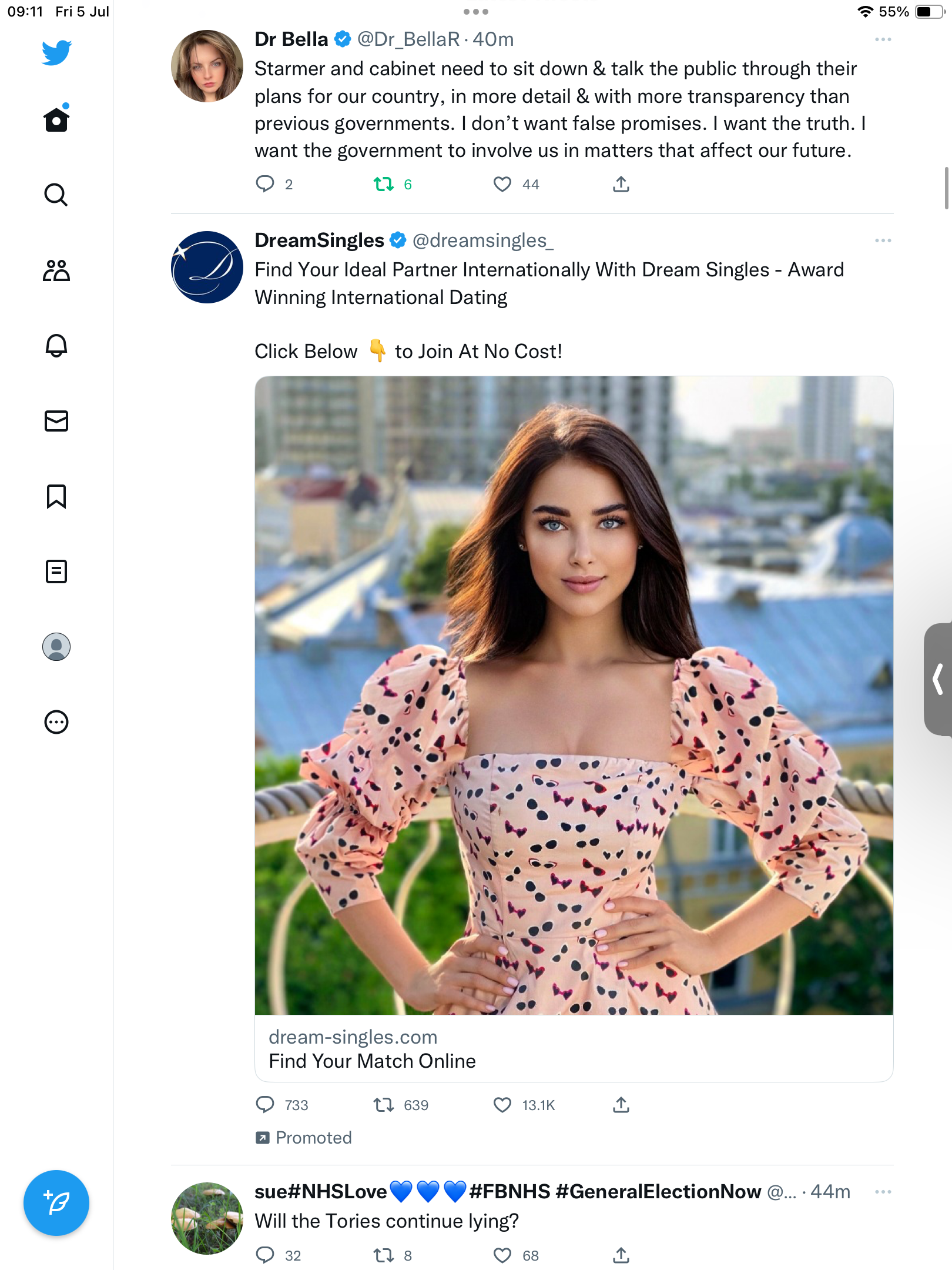Open Bookmarks icon in sidebar
This screenshot has width=952, height=1270.
(x=56, y=496)
